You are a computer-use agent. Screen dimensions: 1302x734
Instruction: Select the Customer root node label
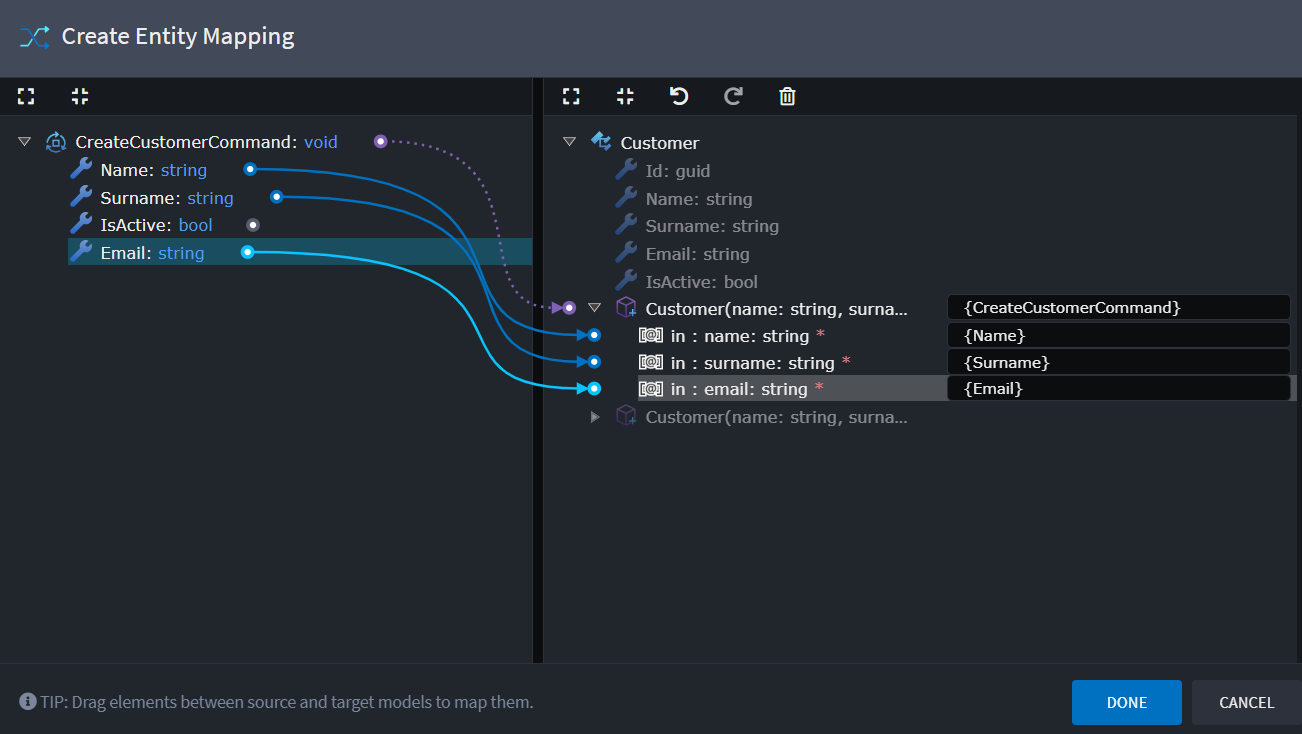point(660,143)
